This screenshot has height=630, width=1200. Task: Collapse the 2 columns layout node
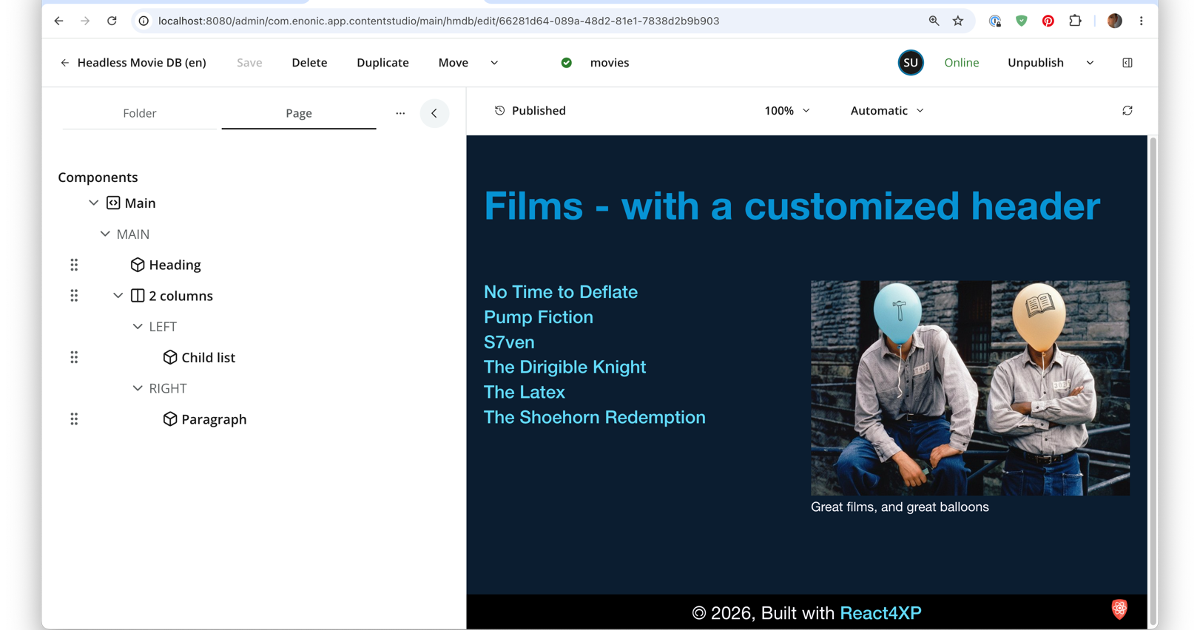point(118,296)
